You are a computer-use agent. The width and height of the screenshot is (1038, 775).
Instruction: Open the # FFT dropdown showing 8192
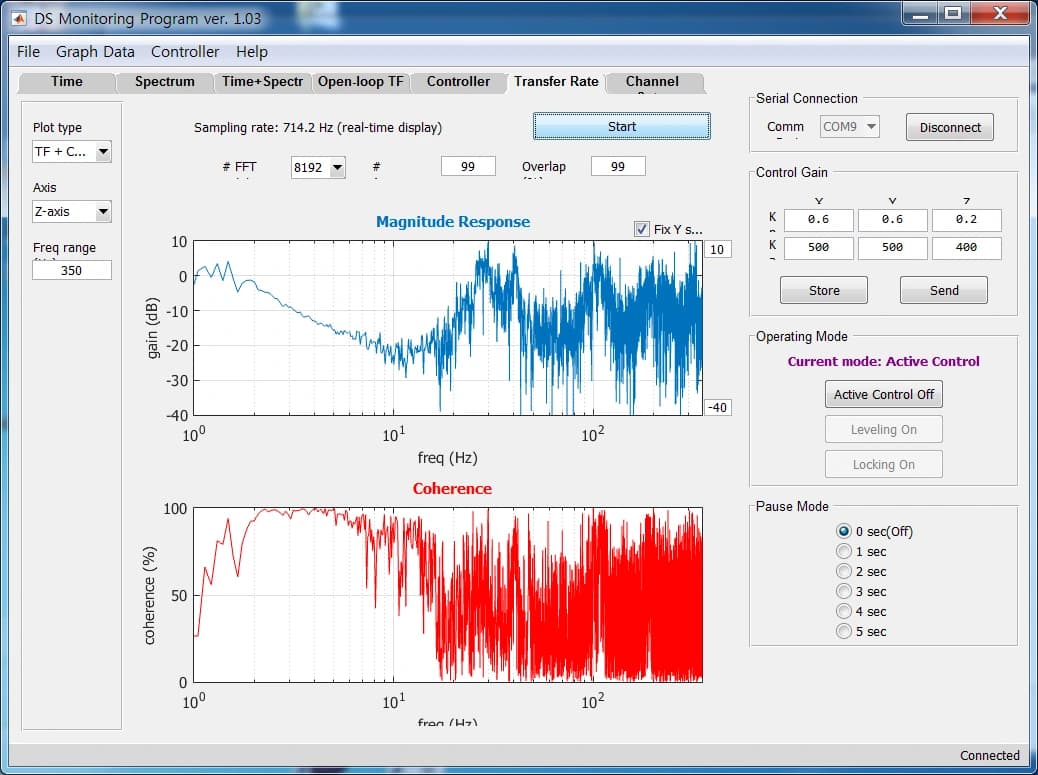[x=318, y=167]
